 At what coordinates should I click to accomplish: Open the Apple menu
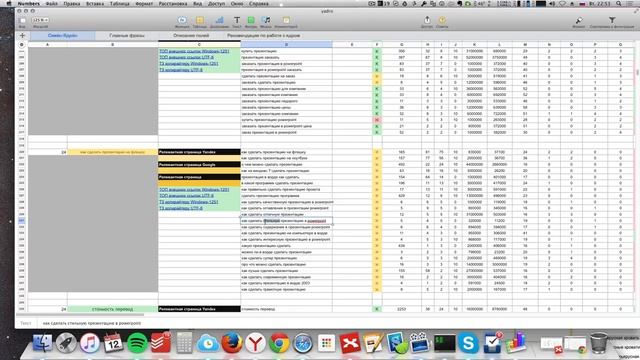coord(9,4)
